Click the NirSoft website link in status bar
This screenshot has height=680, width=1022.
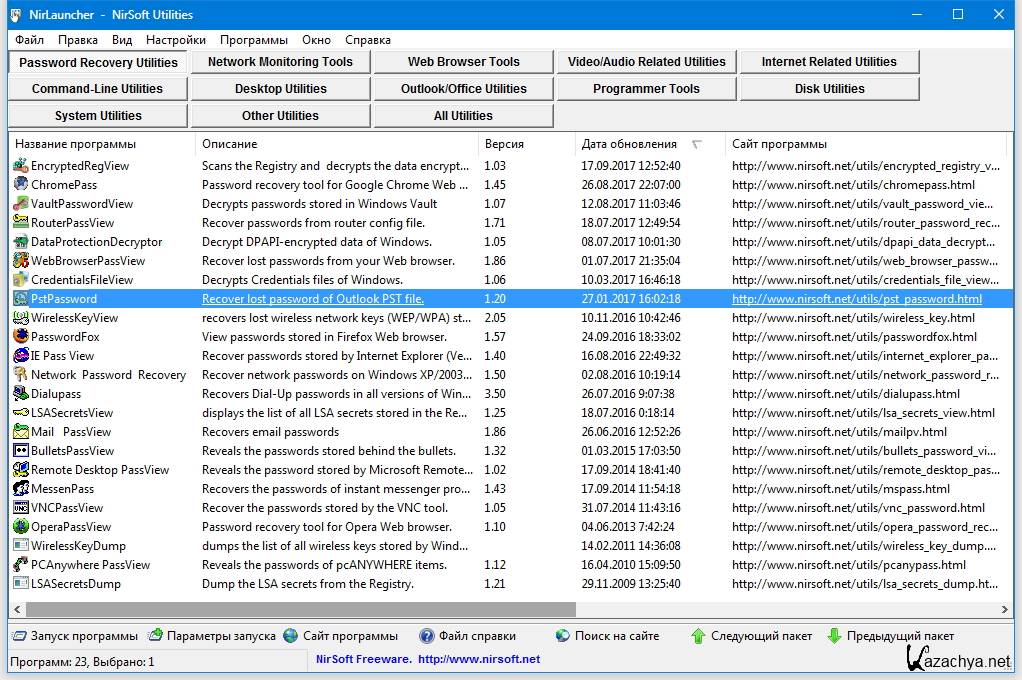pos(479,659)
